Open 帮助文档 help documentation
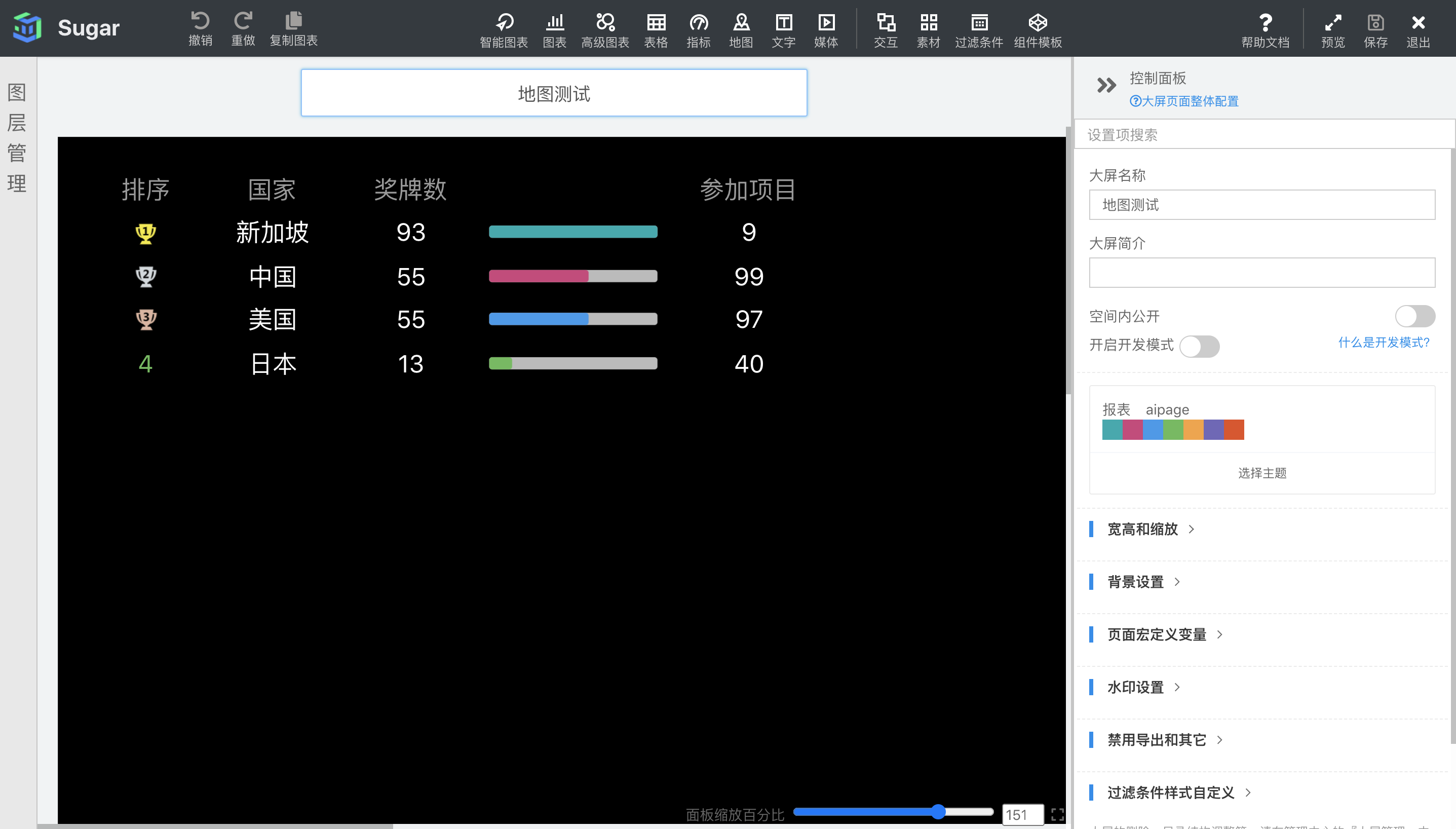This screenshot has width=1456, height=829. click(1266, 30)
